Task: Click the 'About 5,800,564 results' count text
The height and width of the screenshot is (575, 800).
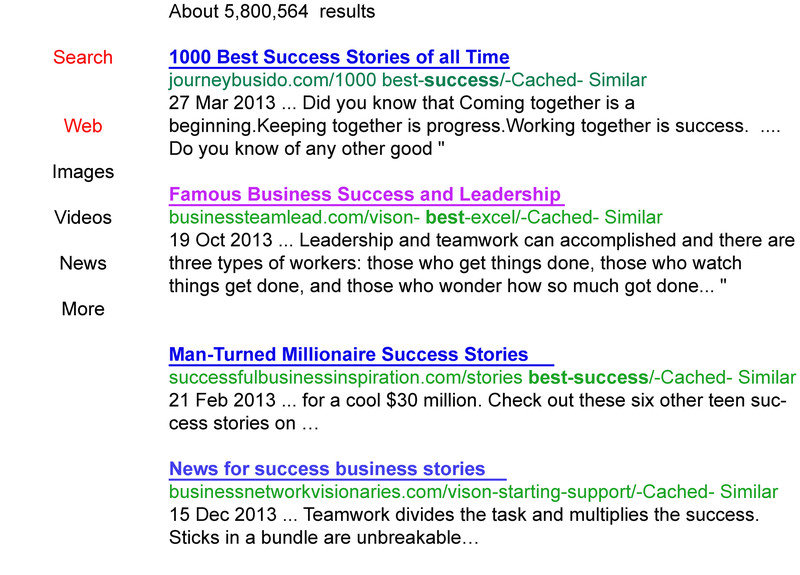Action: coord(272,11)
